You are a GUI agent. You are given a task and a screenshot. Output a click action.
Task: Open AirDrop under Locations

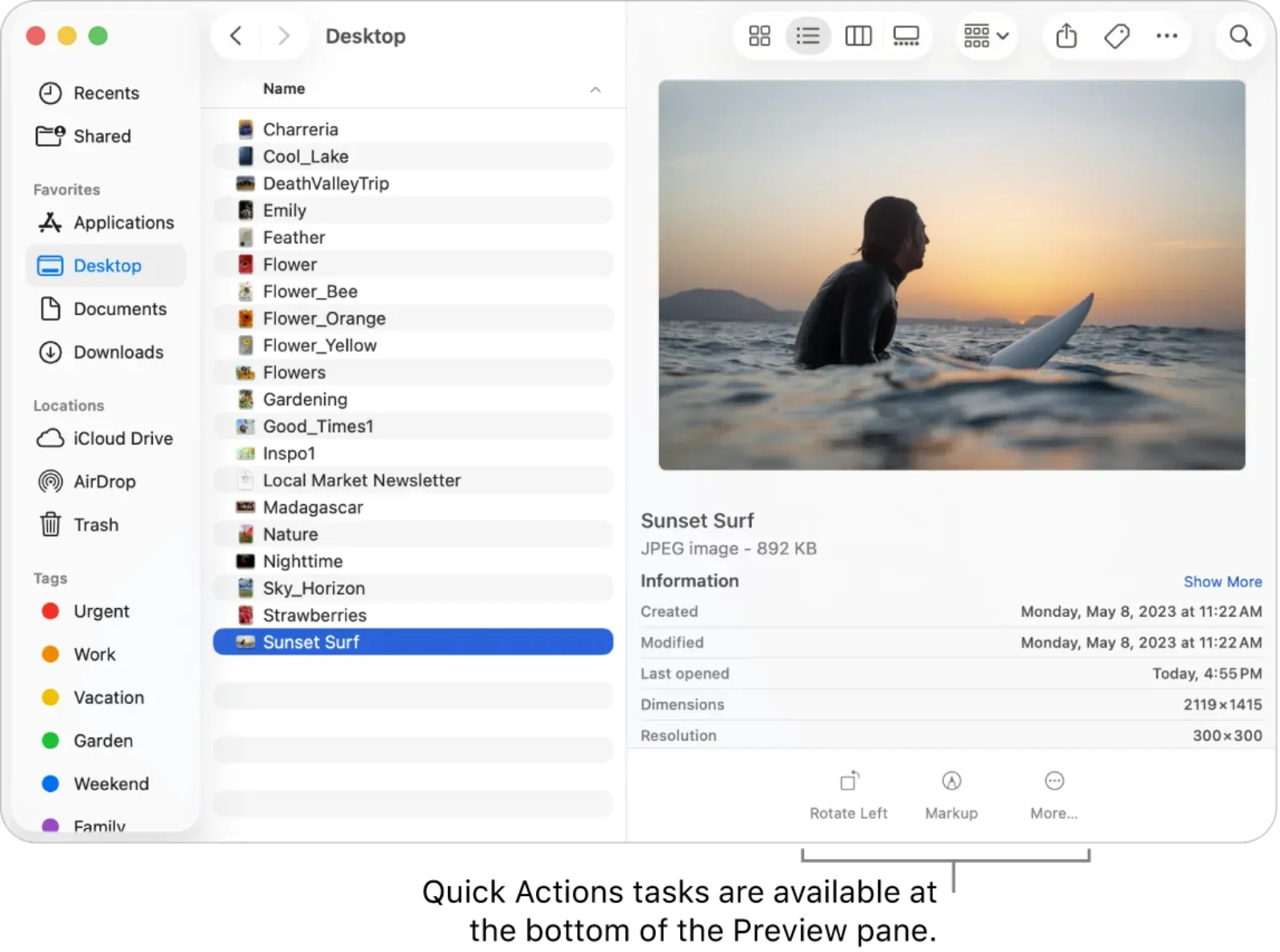(105, 482)
